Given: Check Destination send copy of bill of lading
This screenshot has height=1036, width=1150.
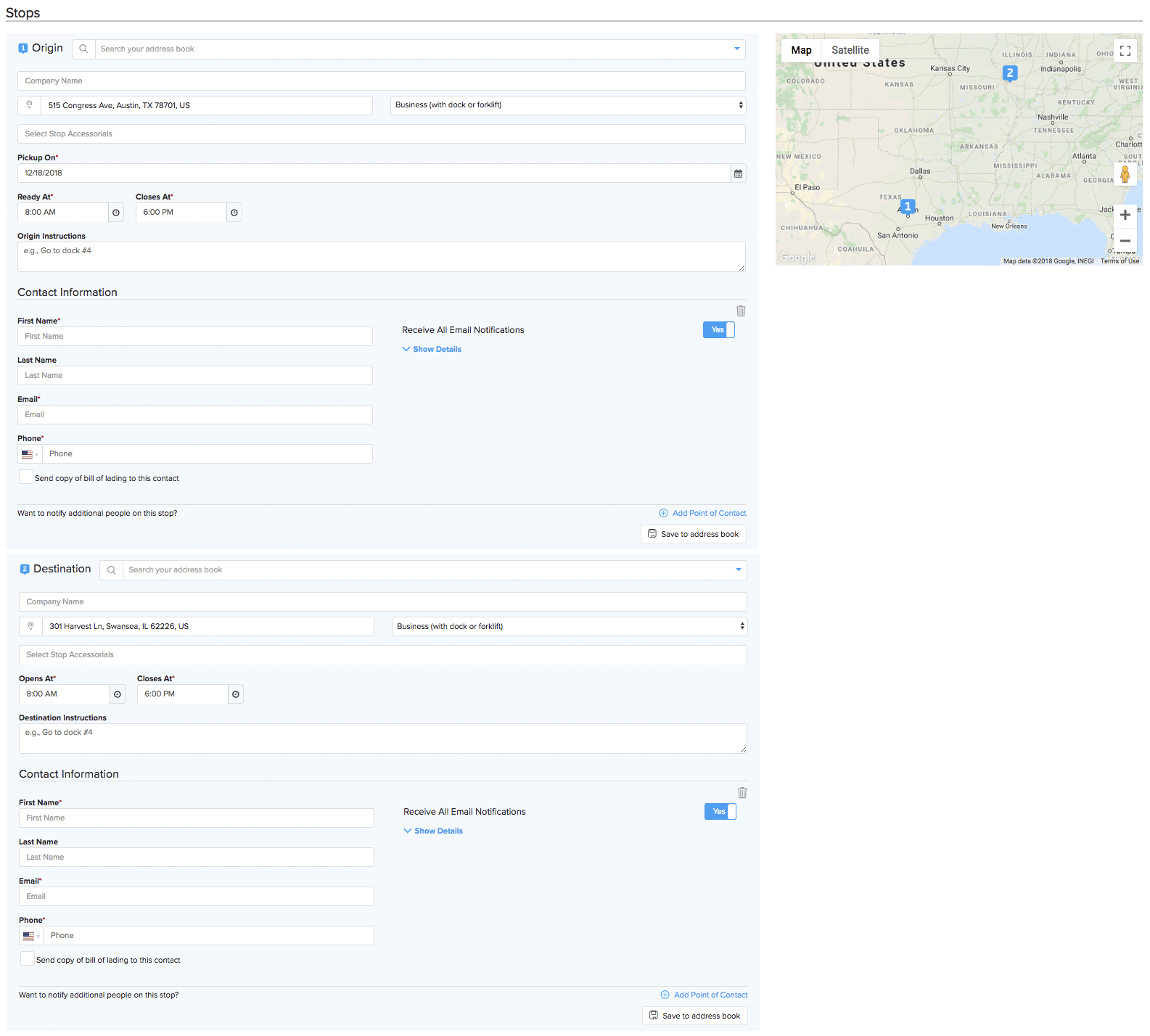Looking at the screenshot, I should [x=28, y=959].
